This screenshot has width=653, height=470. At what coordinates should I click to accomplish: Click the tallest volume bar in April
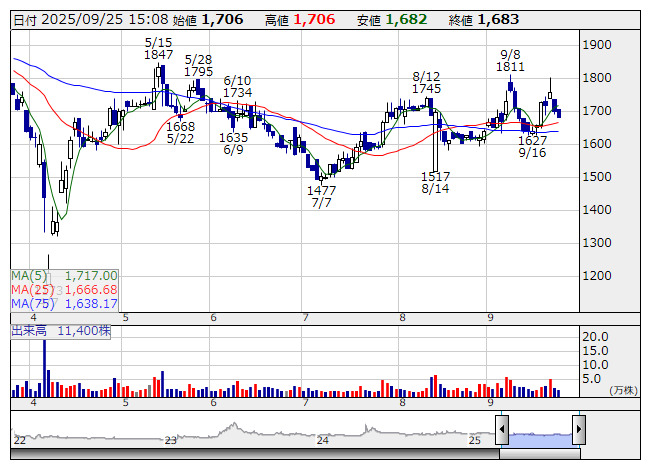44,368
